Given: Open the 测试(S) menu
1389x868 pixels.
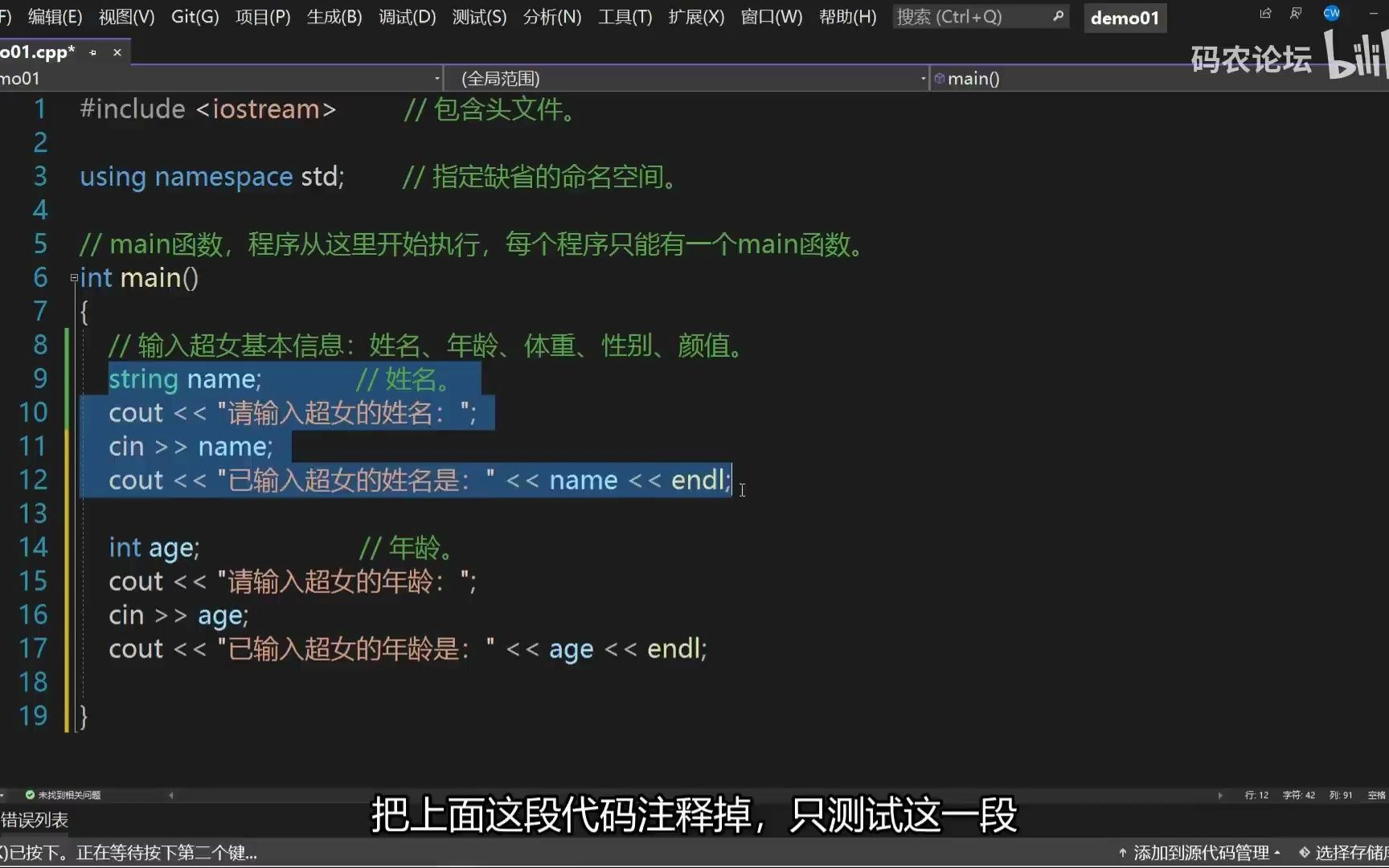Looking at the screenshot, I should click(x=479, y=17).
